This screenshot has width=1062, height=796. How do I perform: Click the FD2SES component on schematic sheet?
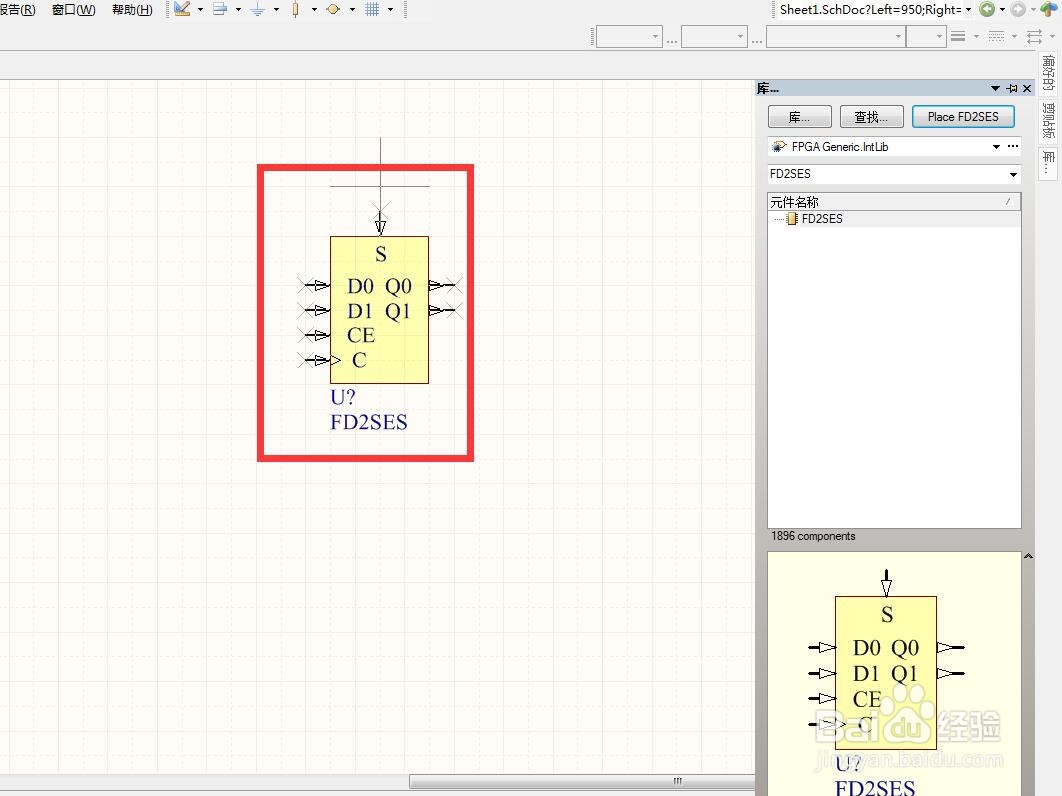click(379, 310)
